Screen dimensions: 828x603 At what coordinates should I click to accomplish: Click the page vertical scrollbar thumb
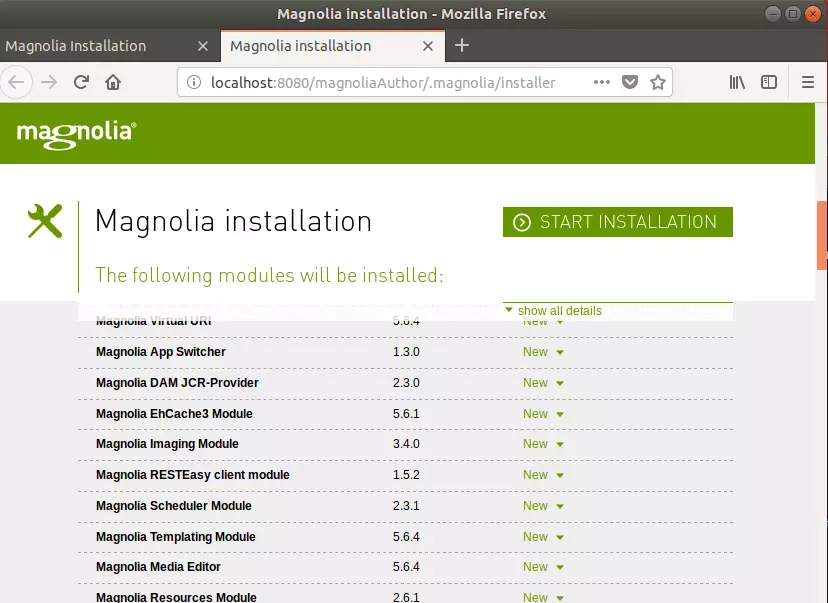(x=822, y=235)
